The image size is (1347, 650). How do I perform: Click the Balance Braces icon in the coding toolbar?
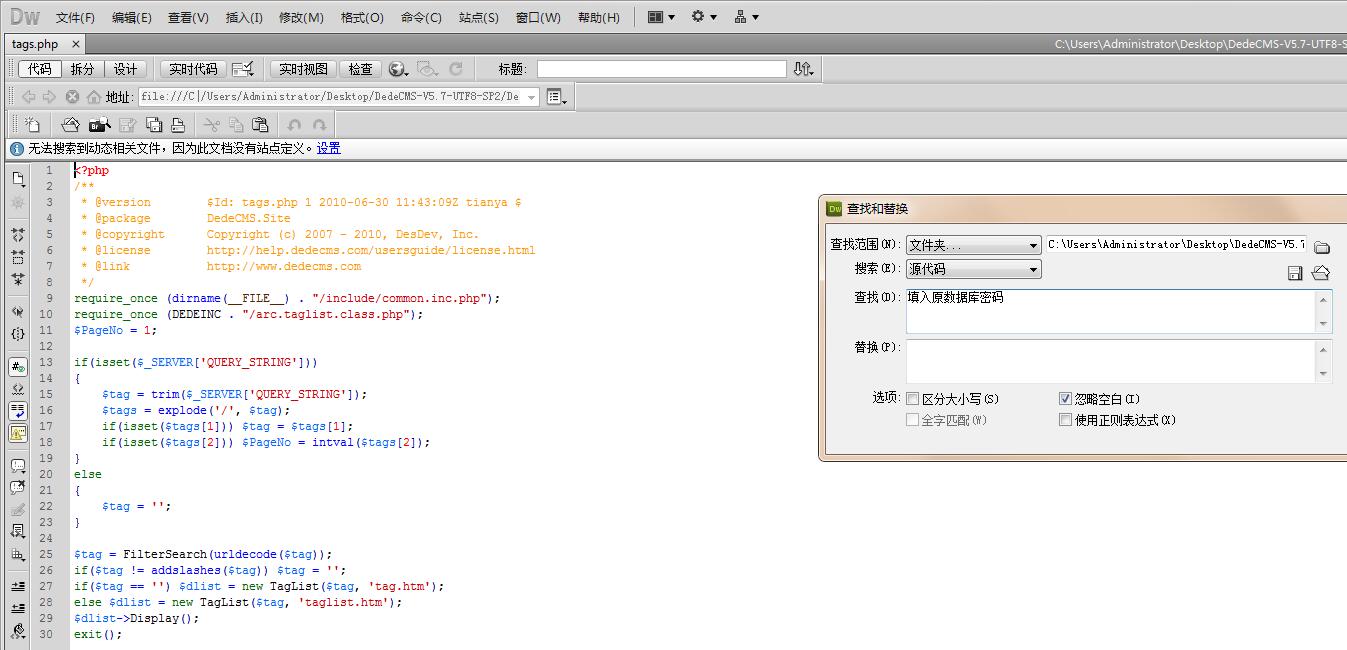coord(18,334)
